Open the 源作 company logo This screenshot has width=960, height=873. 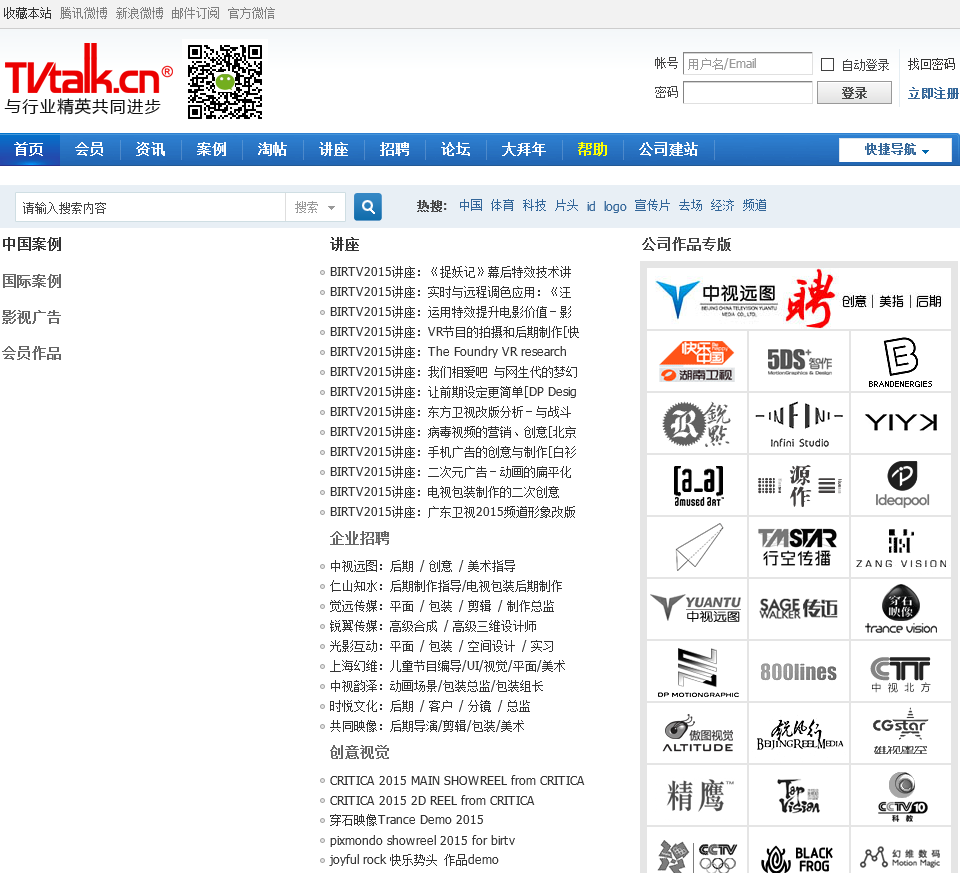pos(799,485)
